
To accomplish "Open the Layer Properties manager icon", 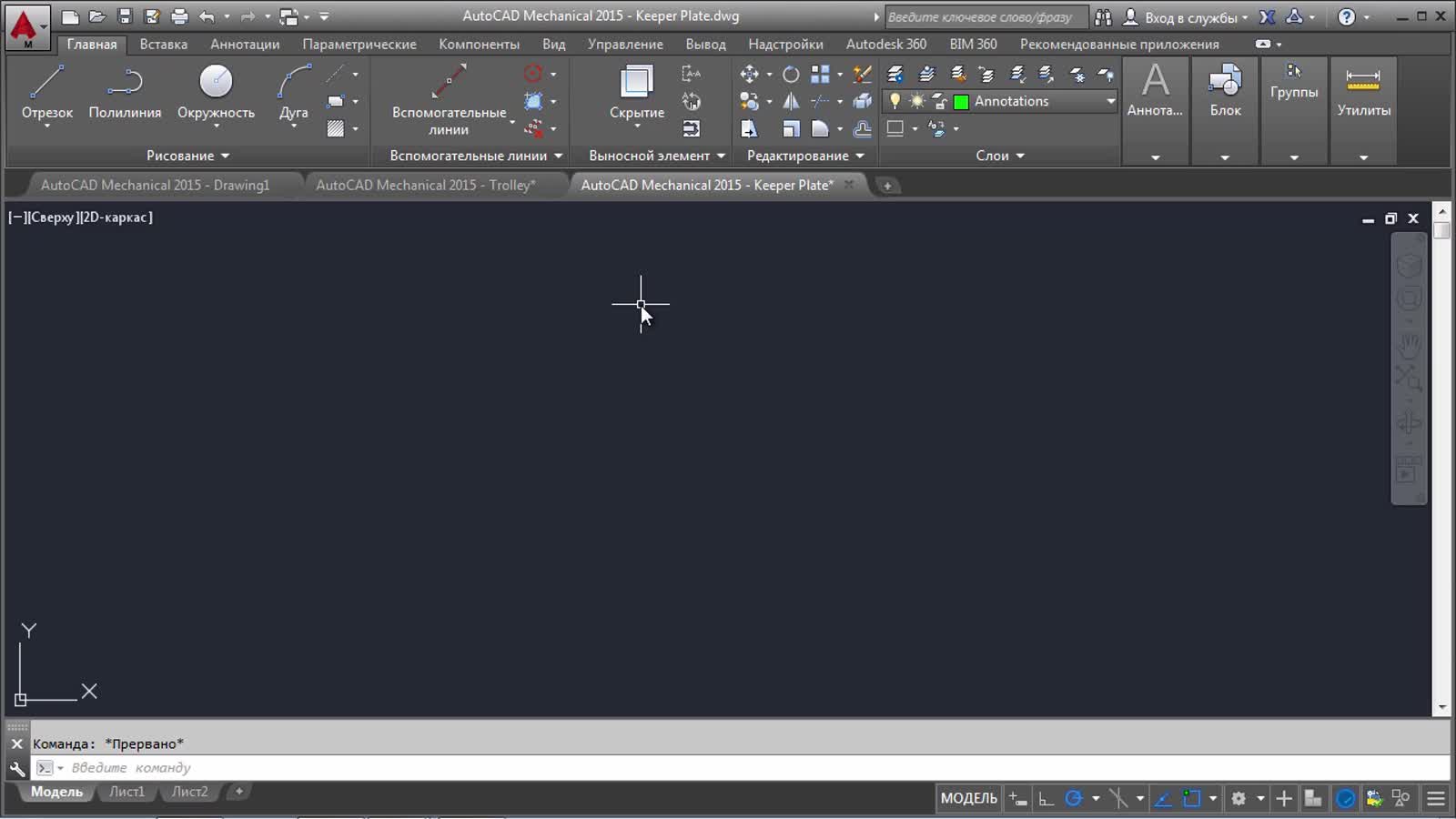I will tap(895, 75).
